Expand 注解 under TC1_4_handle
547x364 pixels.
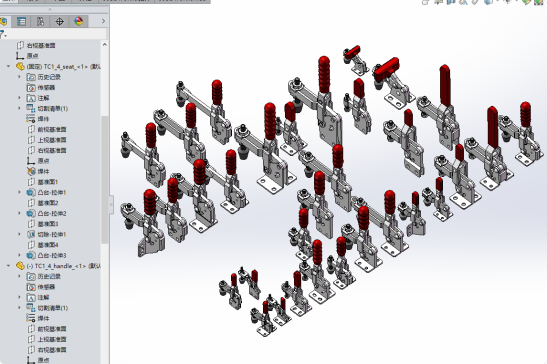(x=20, y=297)
